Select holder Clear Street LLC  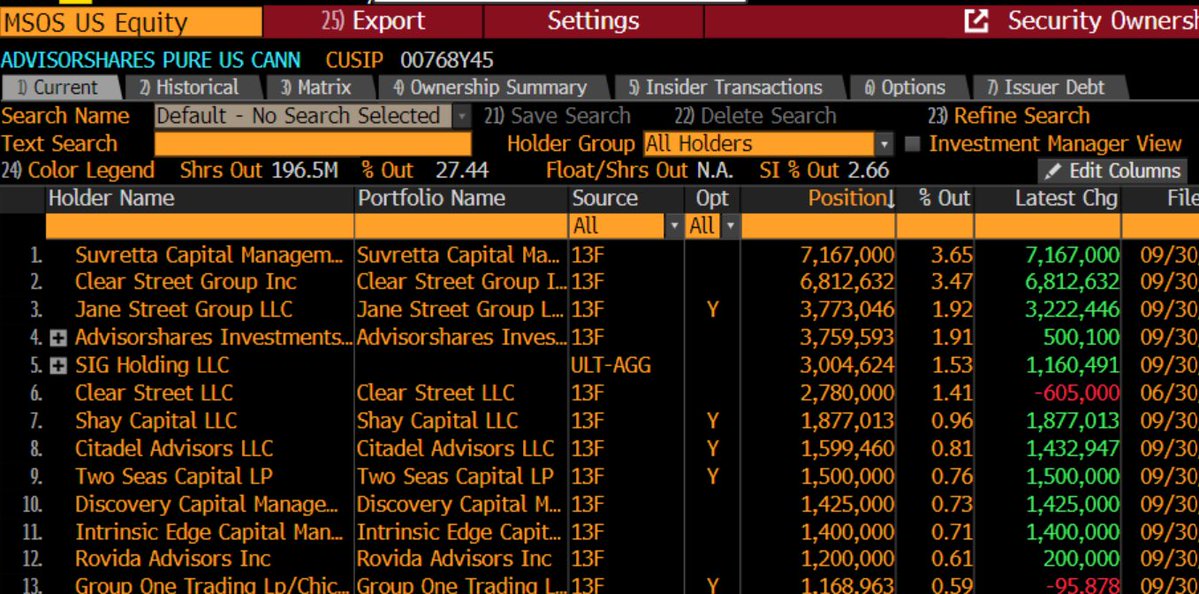tap(154, 394)
